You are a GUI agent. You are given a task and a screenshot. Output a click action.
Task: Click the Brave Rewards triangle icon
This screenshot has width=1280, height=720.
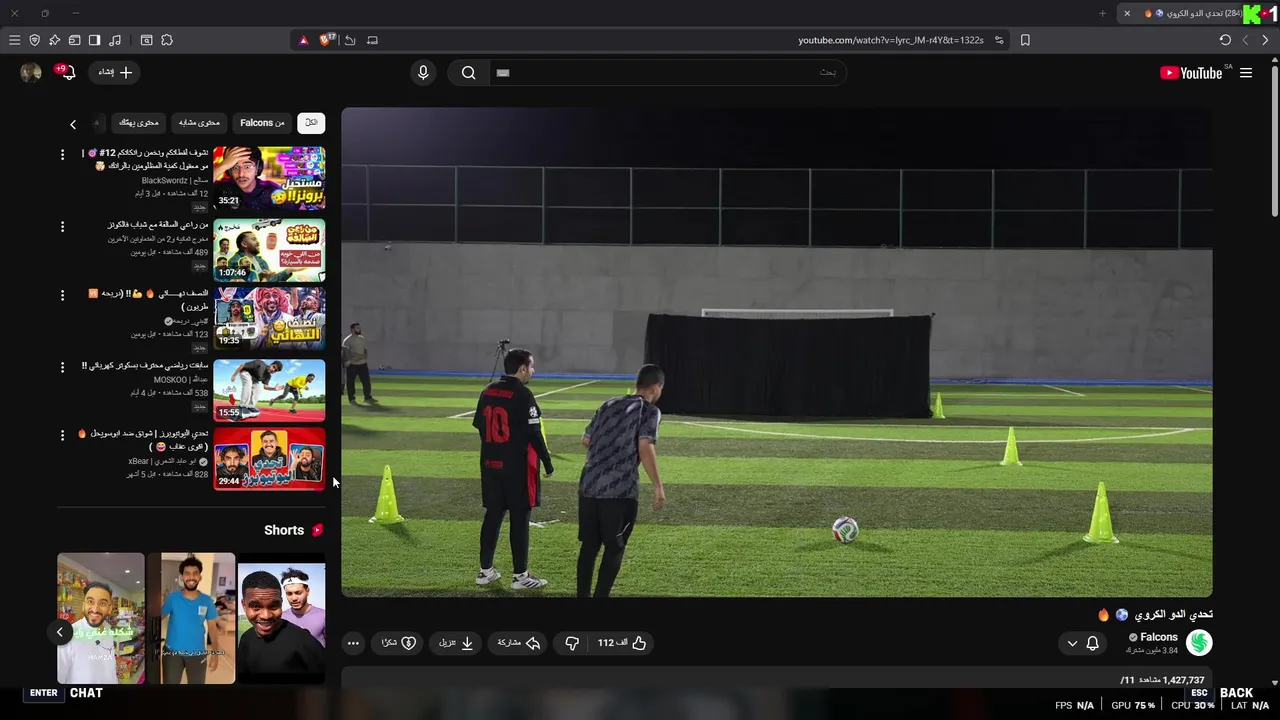pyautogui.click(x=304, y=40)
